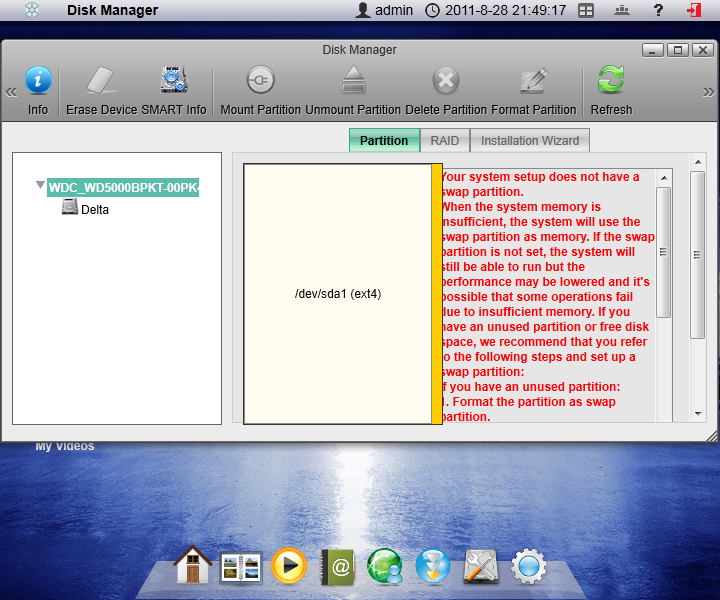Select the /dev/sda1 (ext4) partition block

click(337, 294)
